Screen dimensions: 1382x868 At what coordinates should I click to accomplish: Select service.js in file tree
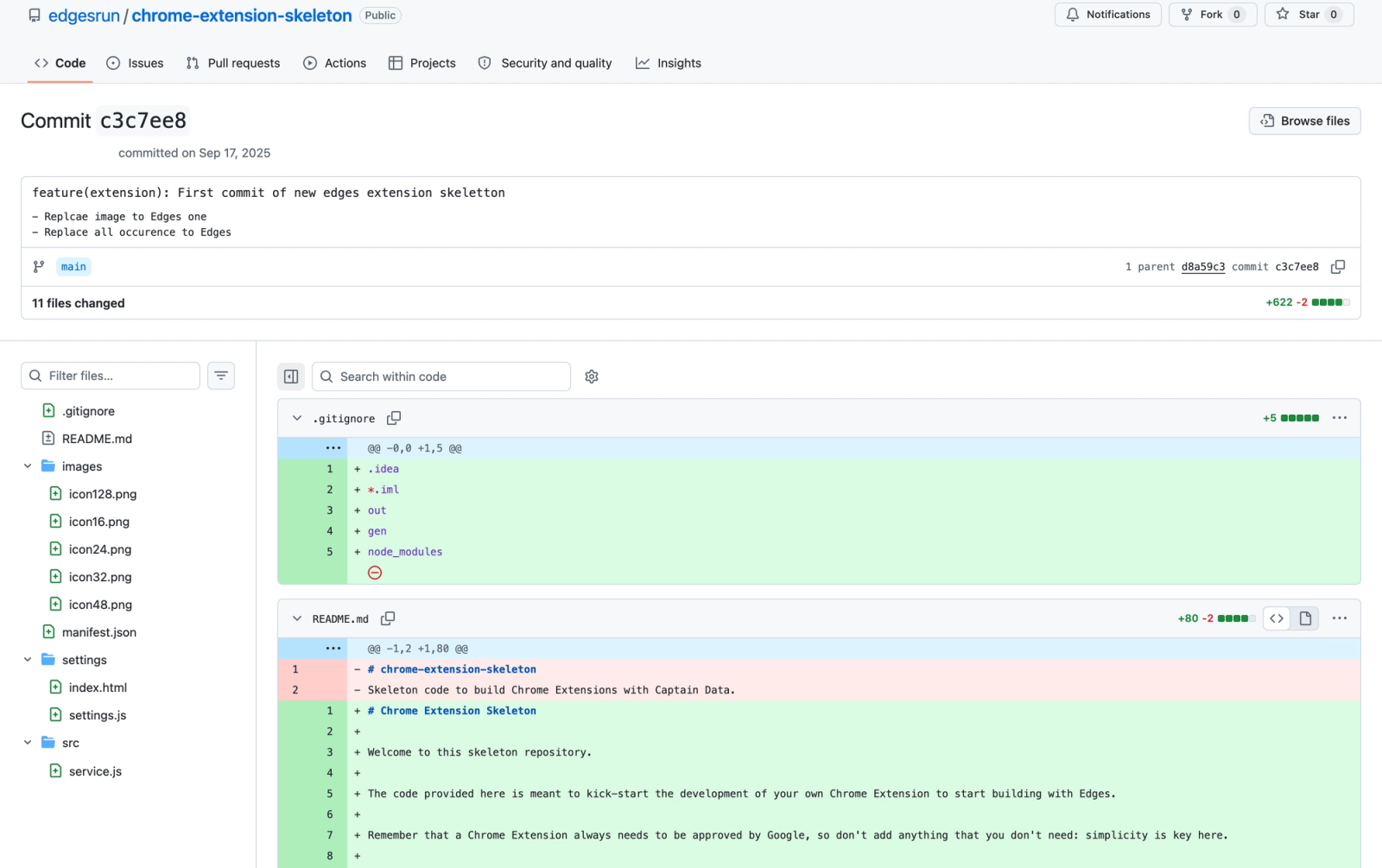95,771
